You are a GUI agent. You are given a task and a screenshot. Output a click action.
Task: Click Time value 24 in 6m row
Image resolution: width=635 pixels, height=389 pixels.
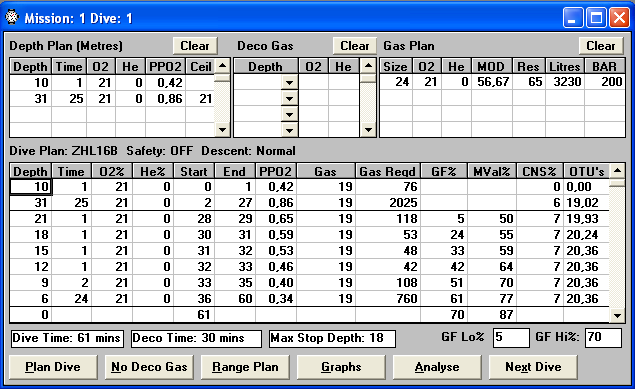pyautogui.click(x=71, y=299)
